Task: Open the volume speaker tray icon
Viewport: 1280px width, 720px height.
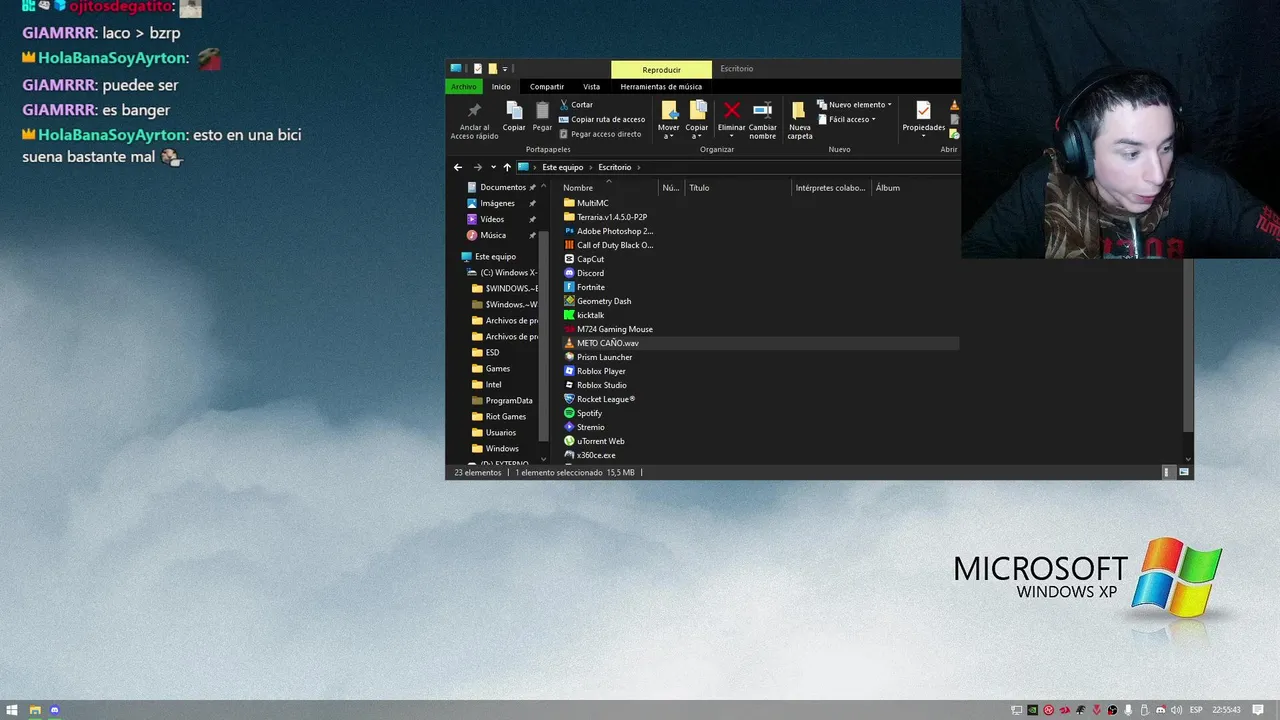Action: [1176, 710]
